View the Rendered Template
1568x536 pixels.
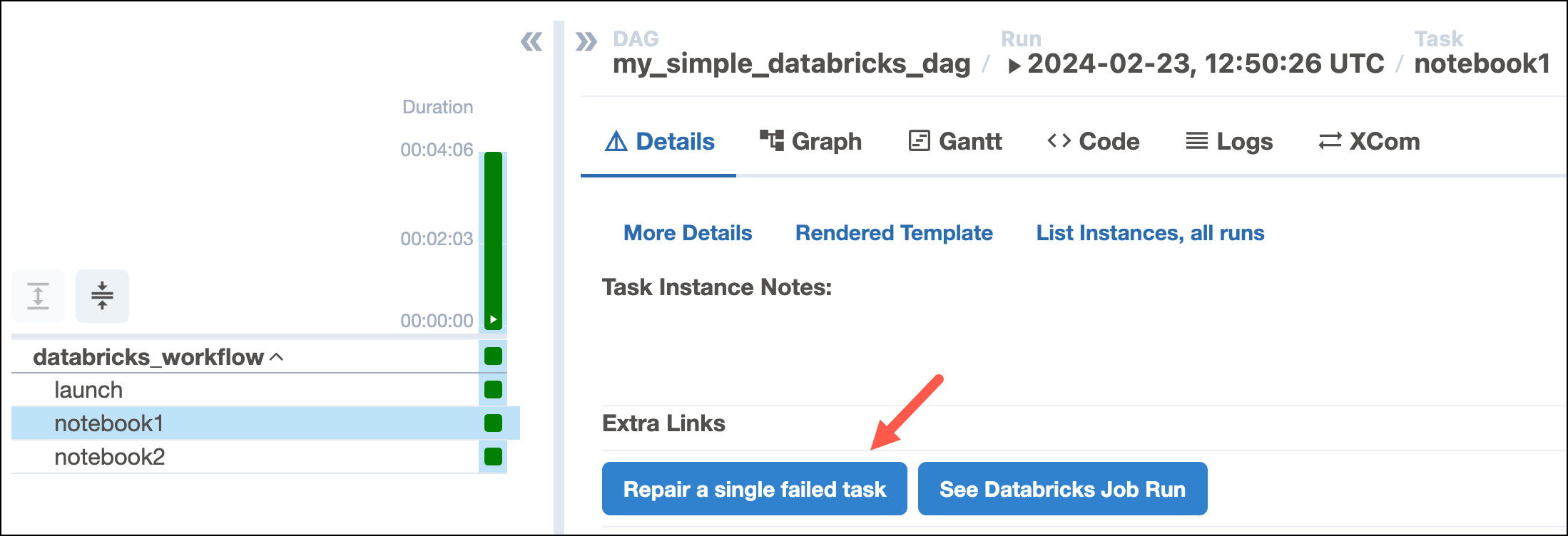coord(893,232)
